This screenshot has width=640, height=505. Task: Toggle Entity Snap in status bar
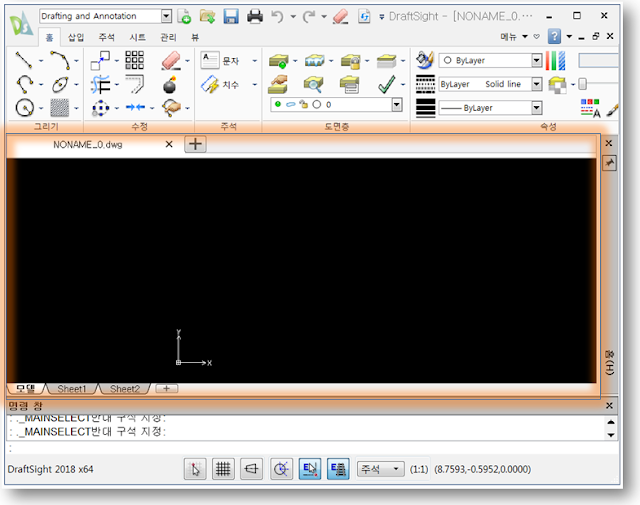coord(310,469)
